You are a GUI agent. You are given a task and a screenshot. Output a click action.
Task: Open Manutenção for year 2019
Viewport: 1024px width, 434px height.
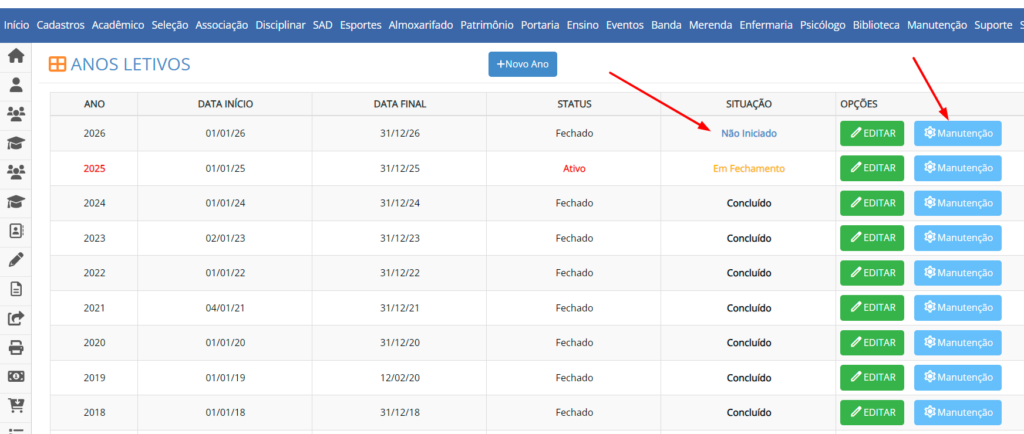(957, 377)
